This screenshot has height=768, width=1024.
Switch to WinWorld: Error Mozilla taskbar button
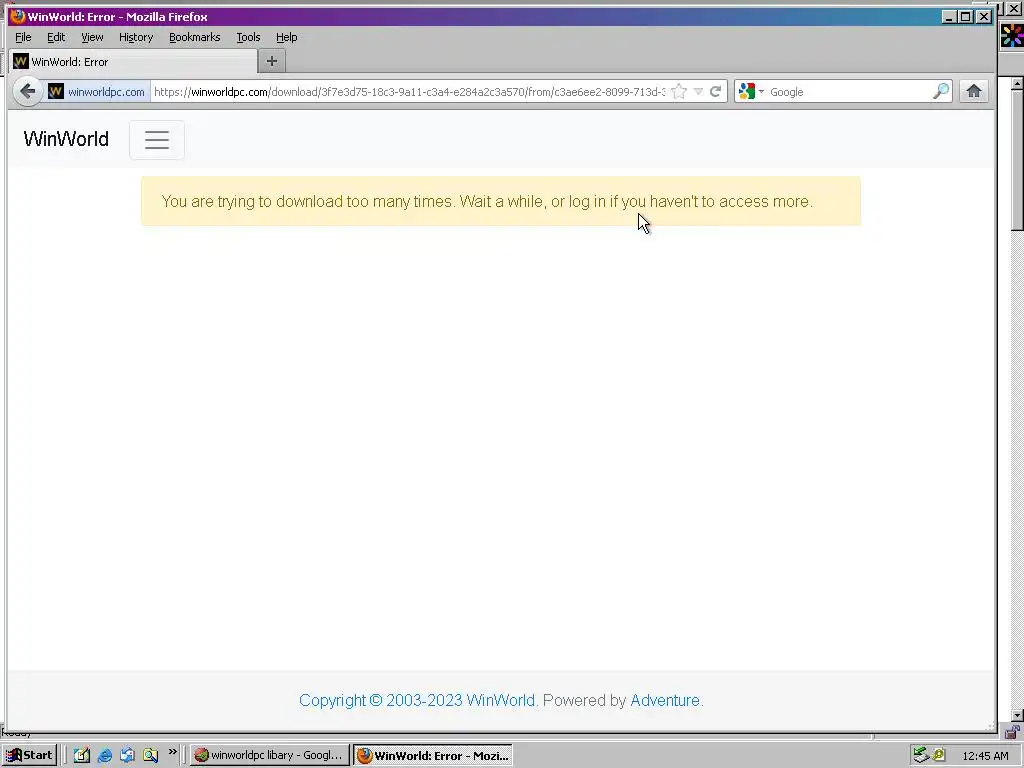(433, 756)
